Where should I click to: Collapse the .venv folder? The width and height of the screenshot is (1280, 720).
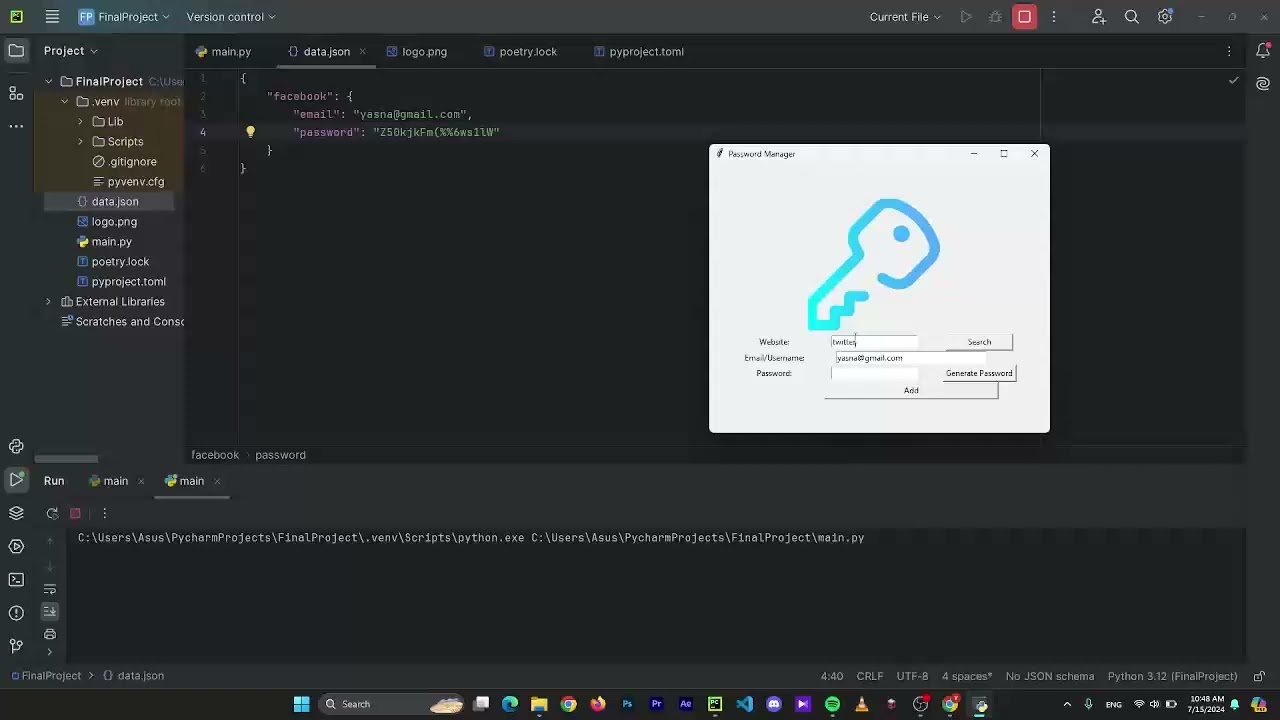[x=64, y=102]
